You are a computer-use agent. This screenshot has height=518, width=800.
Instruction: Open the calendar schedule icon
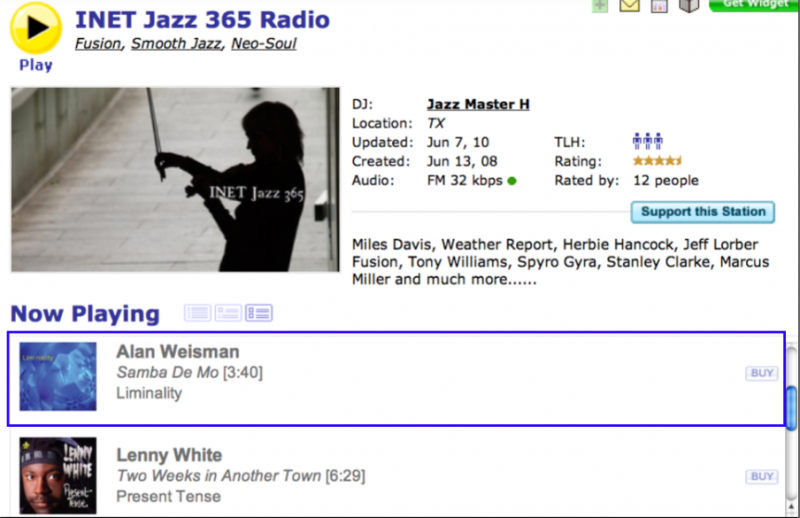tap(659, 5)
